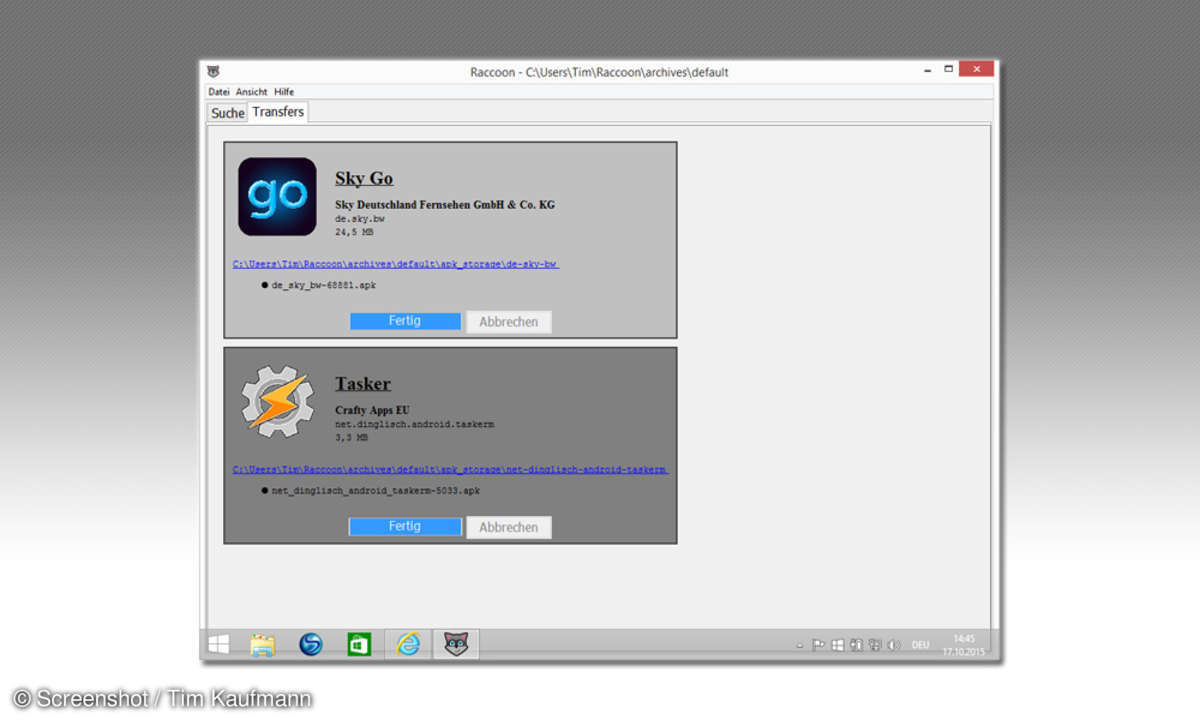Launch Internet Explorer from the taskbar
The height and width of the screenshot is (720, 1200).
pos(408,645)
